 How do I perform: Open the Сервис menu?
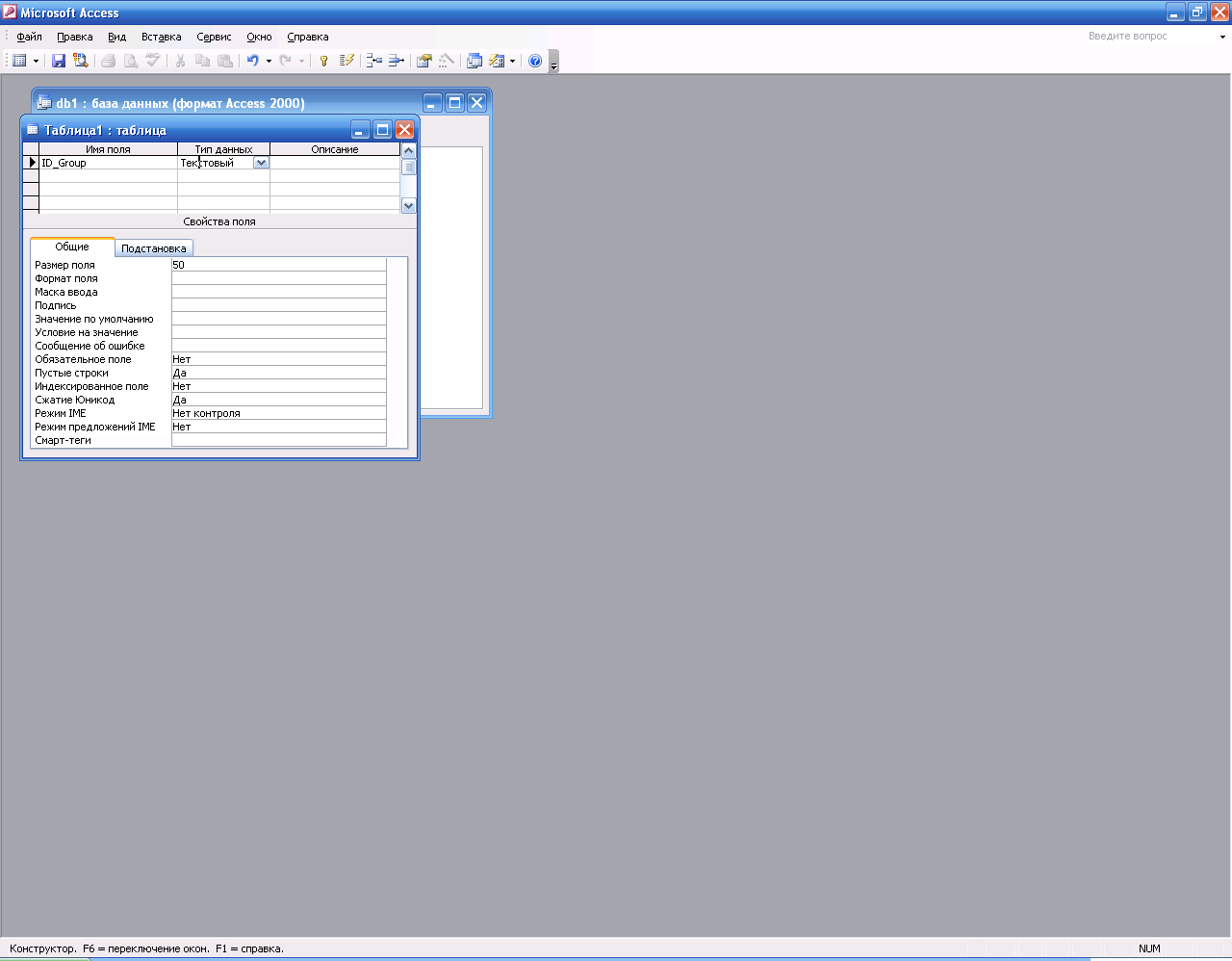click(214, 37)
